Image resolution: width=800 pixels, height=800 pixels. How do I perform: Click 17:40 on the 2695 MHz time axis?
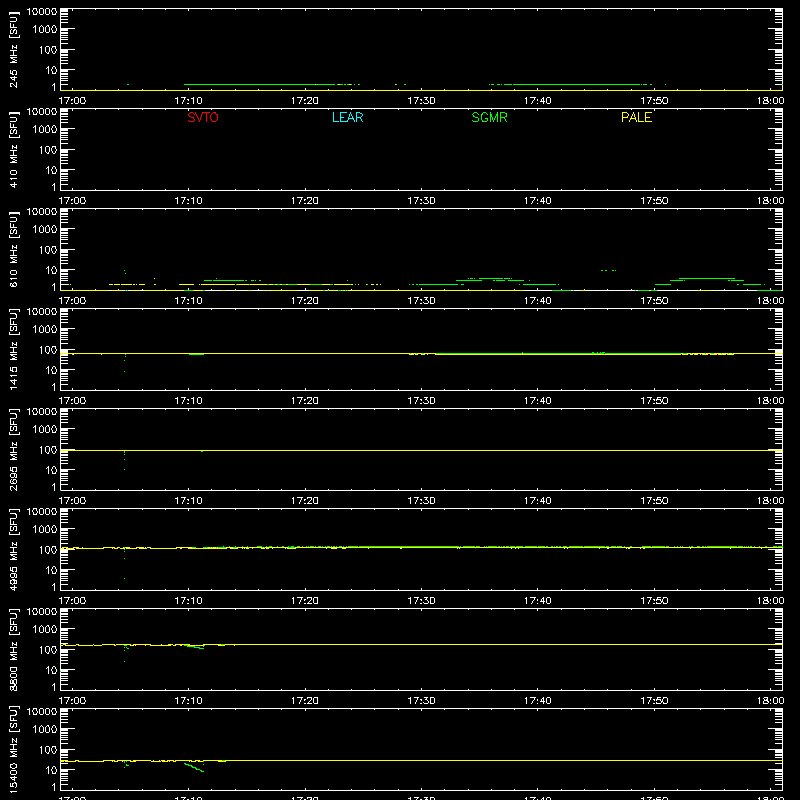(x=537, y=501)
